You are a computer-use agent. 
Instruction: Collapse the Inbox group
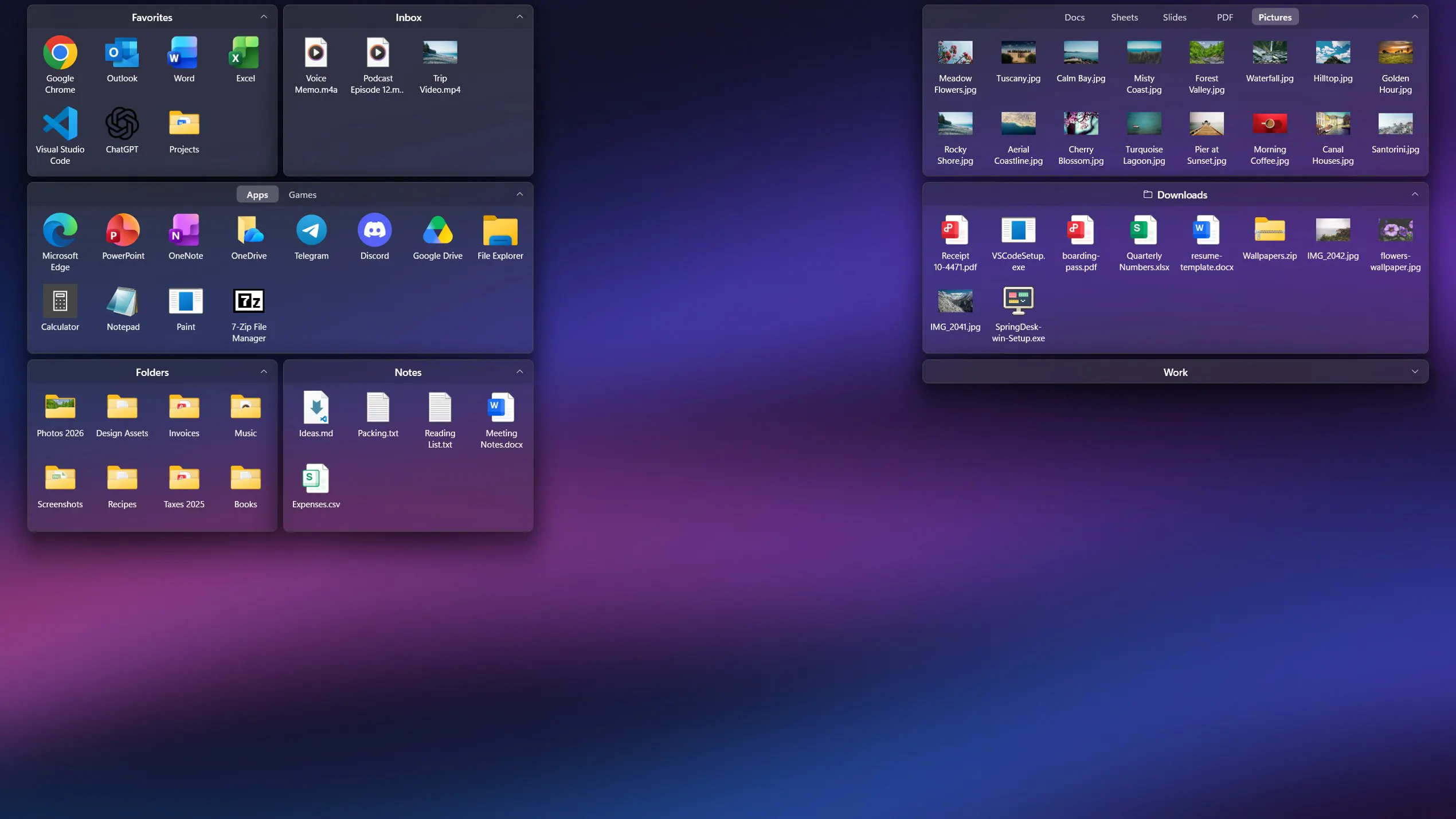pyautogui.click(x=520, y=17)
